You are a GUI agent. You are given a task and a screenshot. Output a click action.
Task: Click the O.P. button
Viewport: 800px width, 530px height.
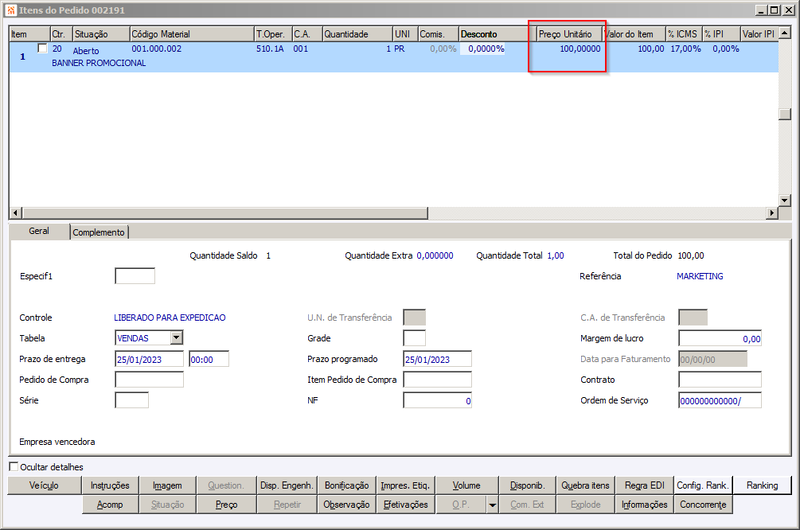coord(461,504)
